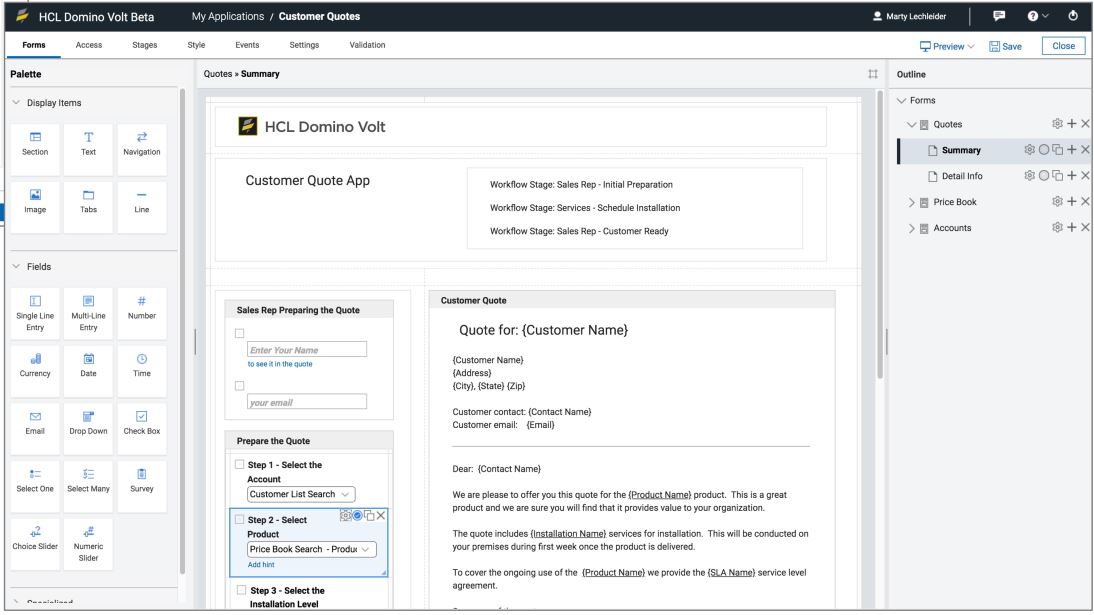Check Step 1 - Select the Account box
The image size is (1094, 615).
(239, 464)
